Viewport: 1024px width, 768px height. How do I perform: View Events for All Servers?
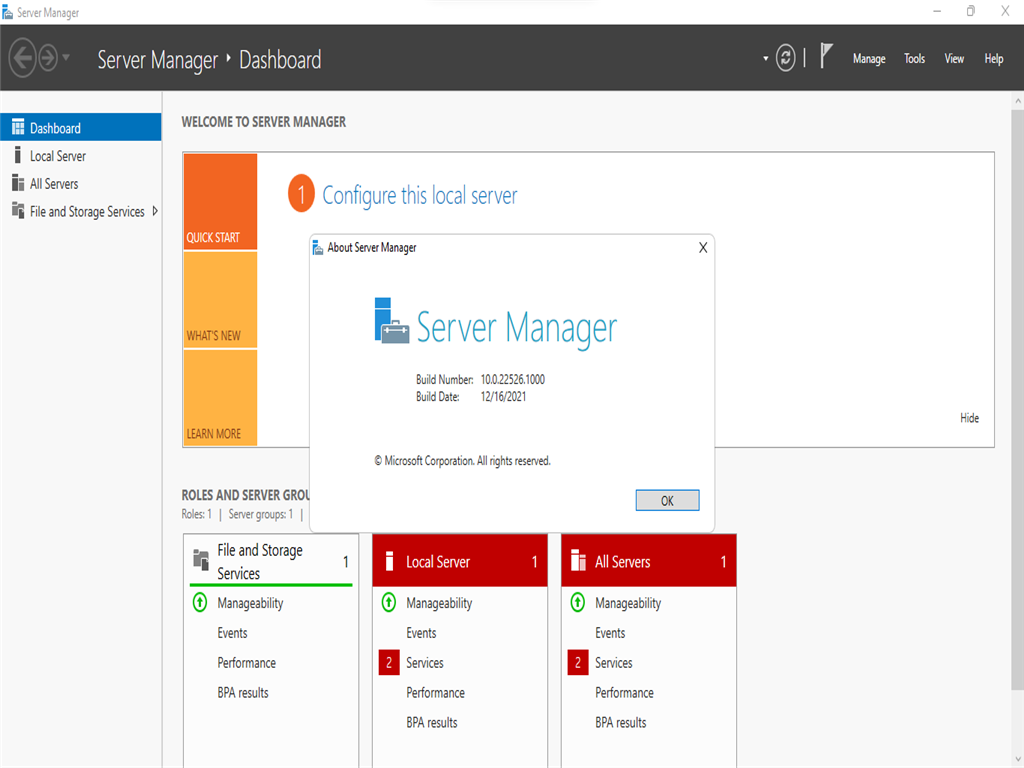tap(611, 632)
